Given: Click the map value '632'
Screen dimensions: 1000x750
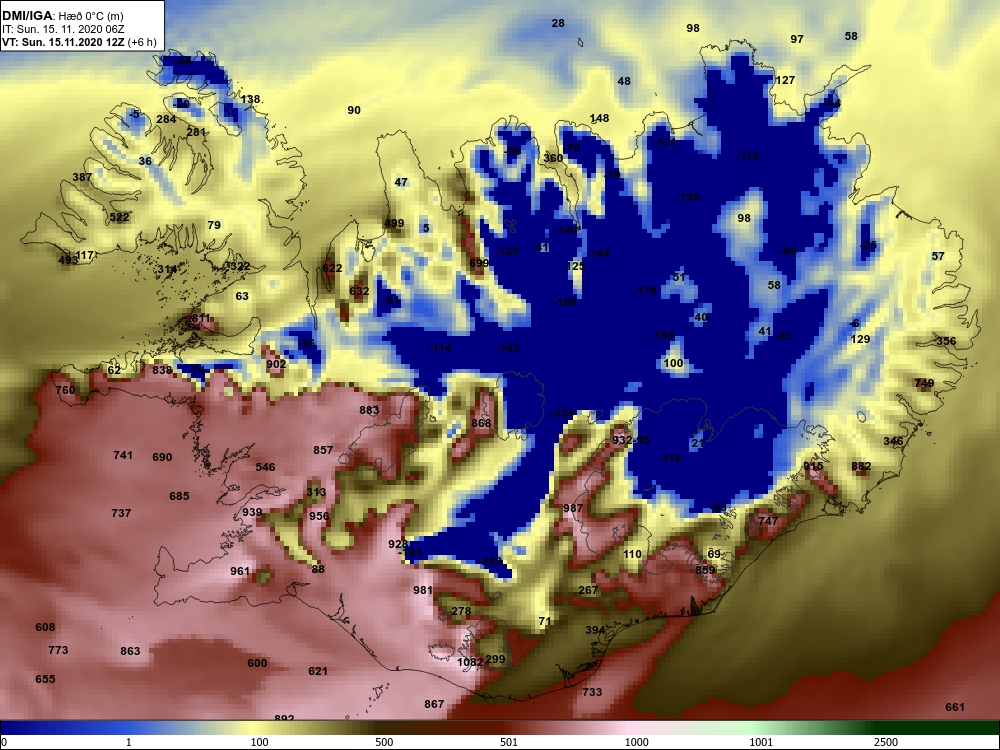Looking at the screenshot, I should (359, 291).
